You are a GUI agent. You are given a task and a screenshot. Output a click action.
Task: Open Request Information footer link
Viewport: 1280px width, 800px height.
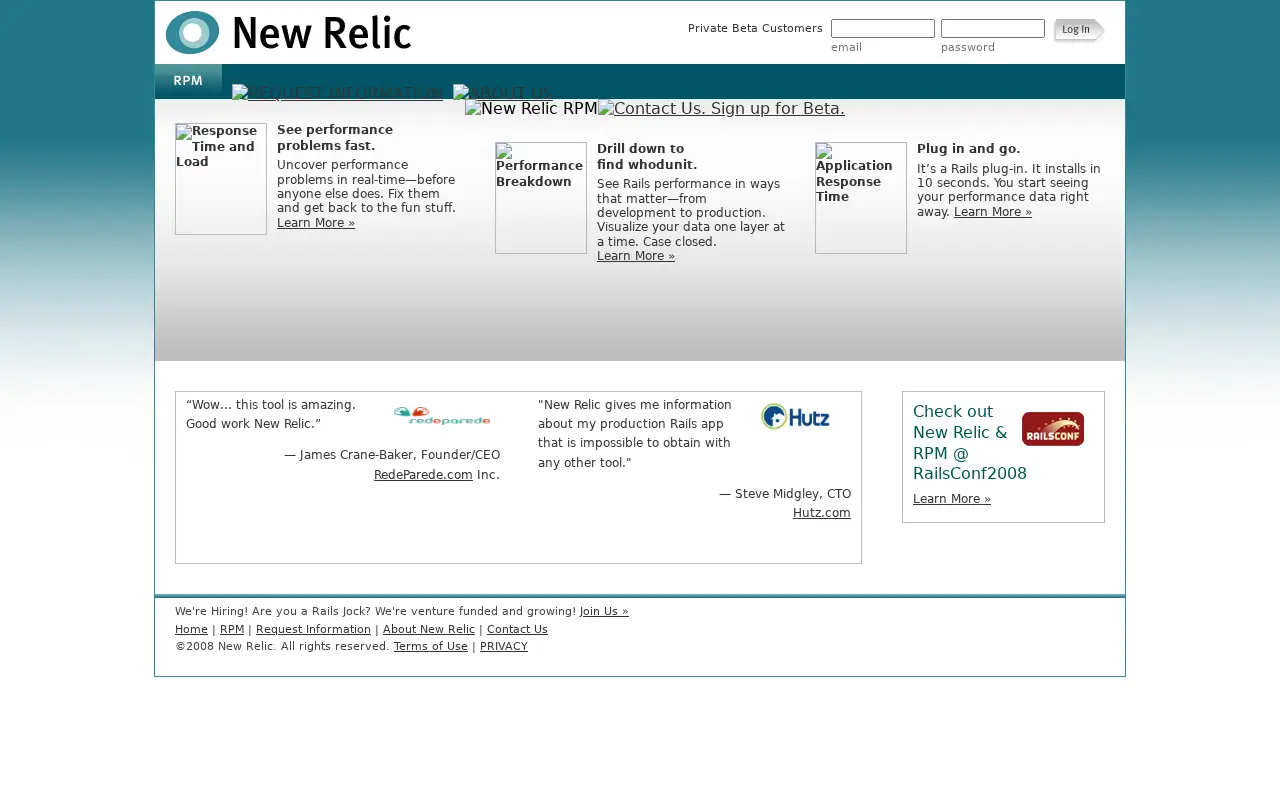[x=313, y=629]
